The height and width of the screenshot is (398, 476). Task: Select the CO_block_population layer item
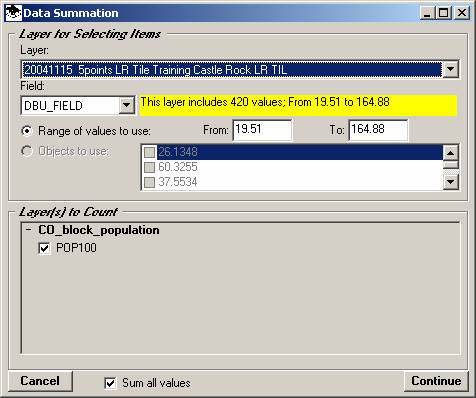click(x=99, y=230)
